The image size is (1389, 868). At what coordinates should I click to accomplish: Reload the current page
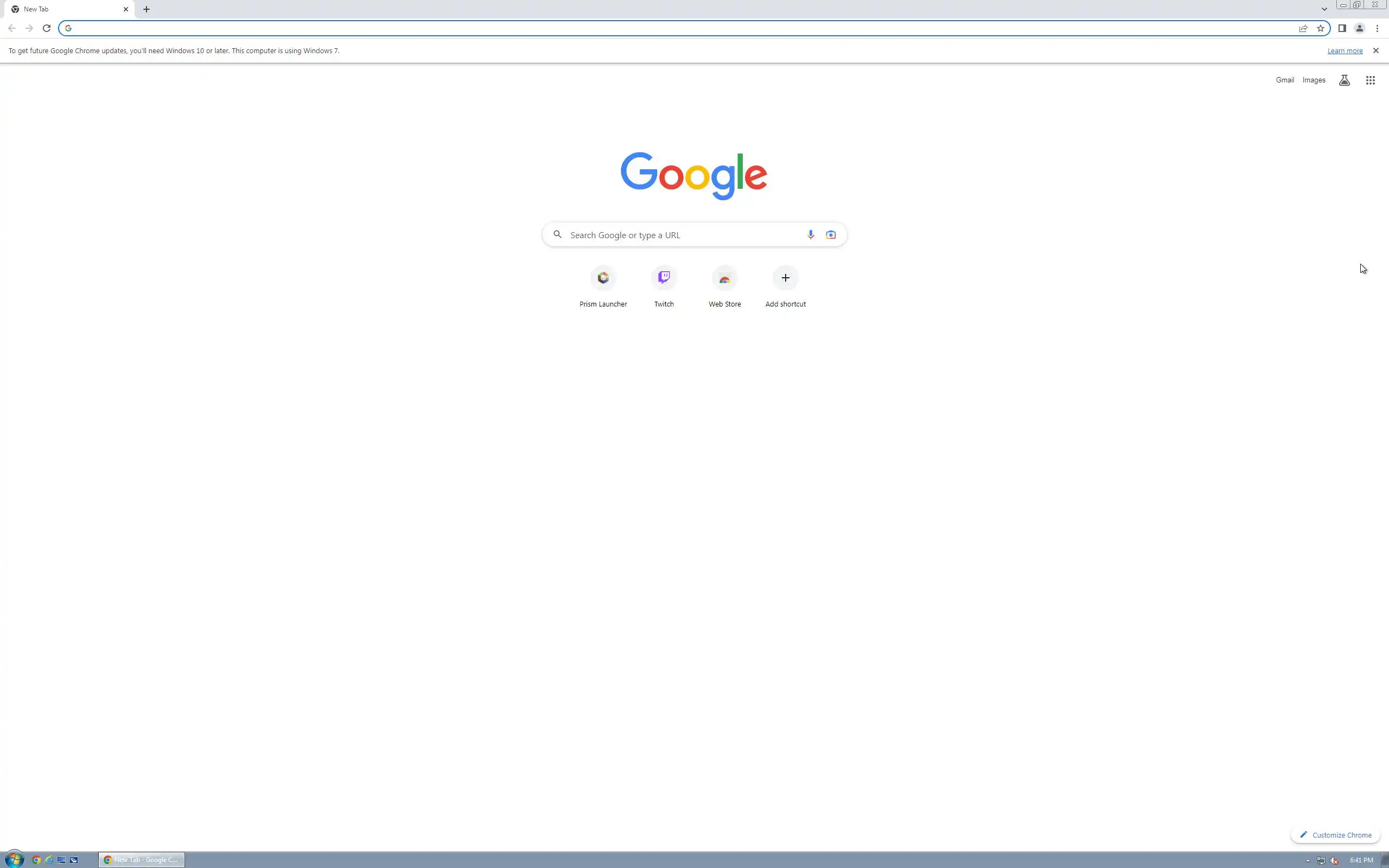click(47, 28)
